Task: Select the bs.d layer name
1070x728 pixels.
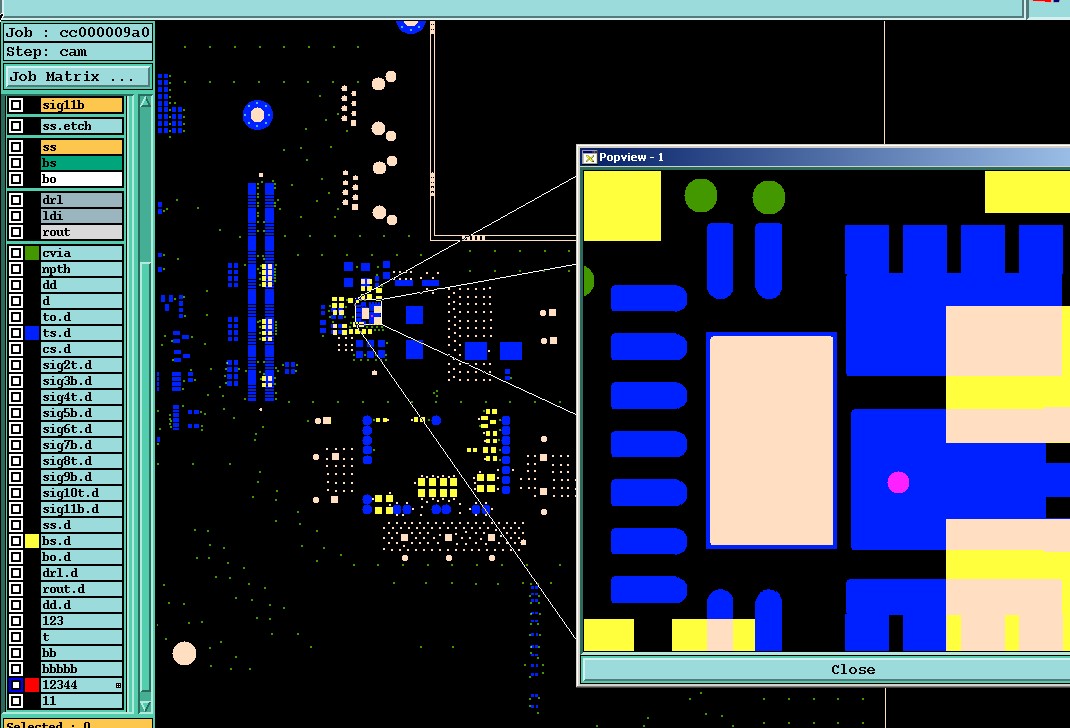Action: 82,541
